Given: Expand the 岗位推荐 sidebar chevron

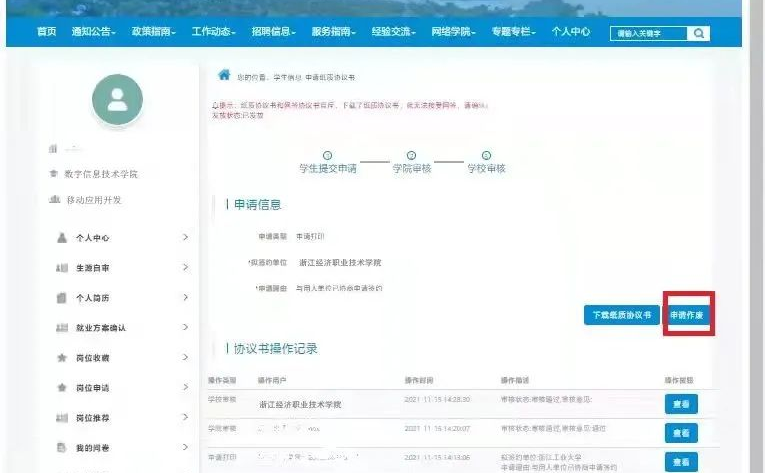Looking at the screenshot, I should 185,417.
